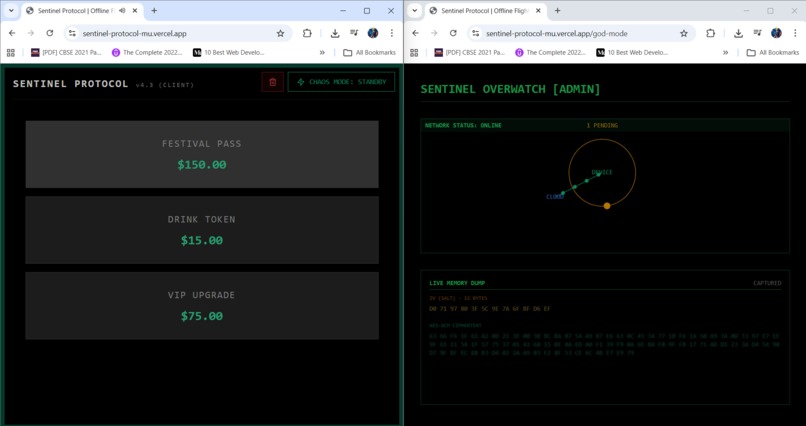Click the CAPTURED status label
This screenshot has width=806, height=426.
767,283
